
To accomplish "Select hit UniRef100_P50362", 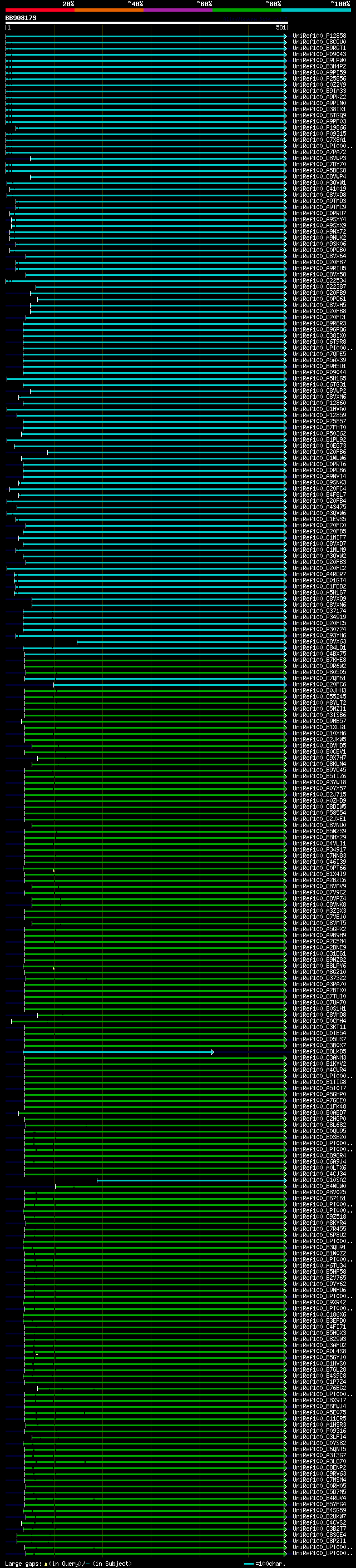I will (319, 433).
